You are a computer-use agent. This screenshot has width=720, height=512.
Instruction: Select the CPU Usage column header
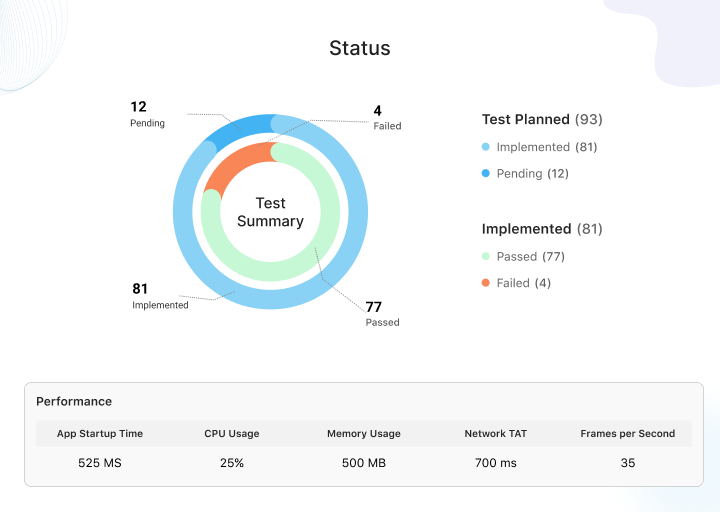click(x=232, y=434)
